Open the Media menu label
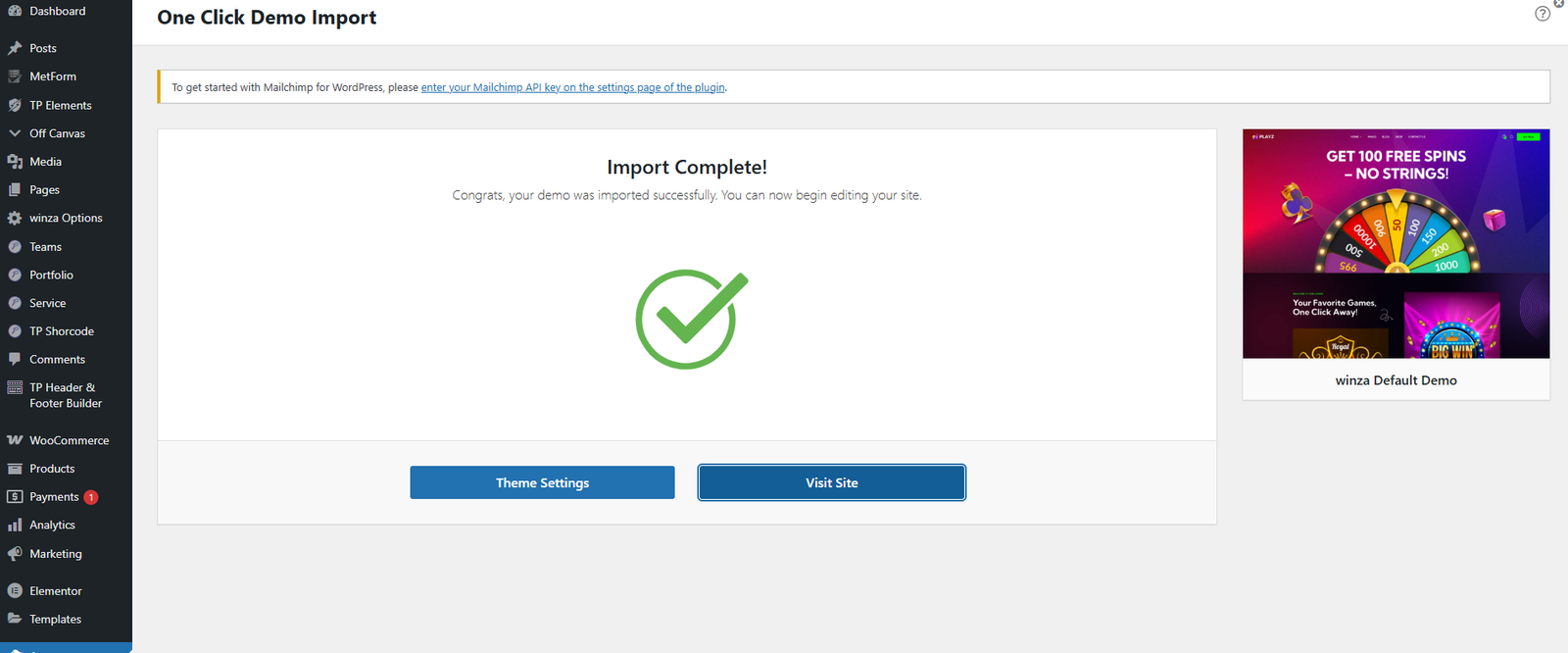Image resolution: width=1568 pixels, height=653 pixels. 46,162
